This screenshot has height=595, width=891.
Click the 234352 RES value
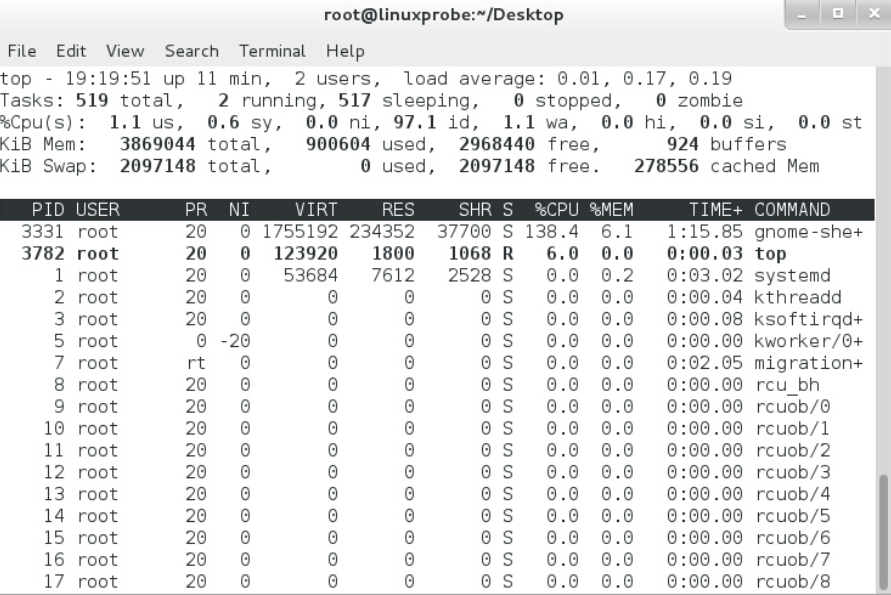(x=382, y=232)
